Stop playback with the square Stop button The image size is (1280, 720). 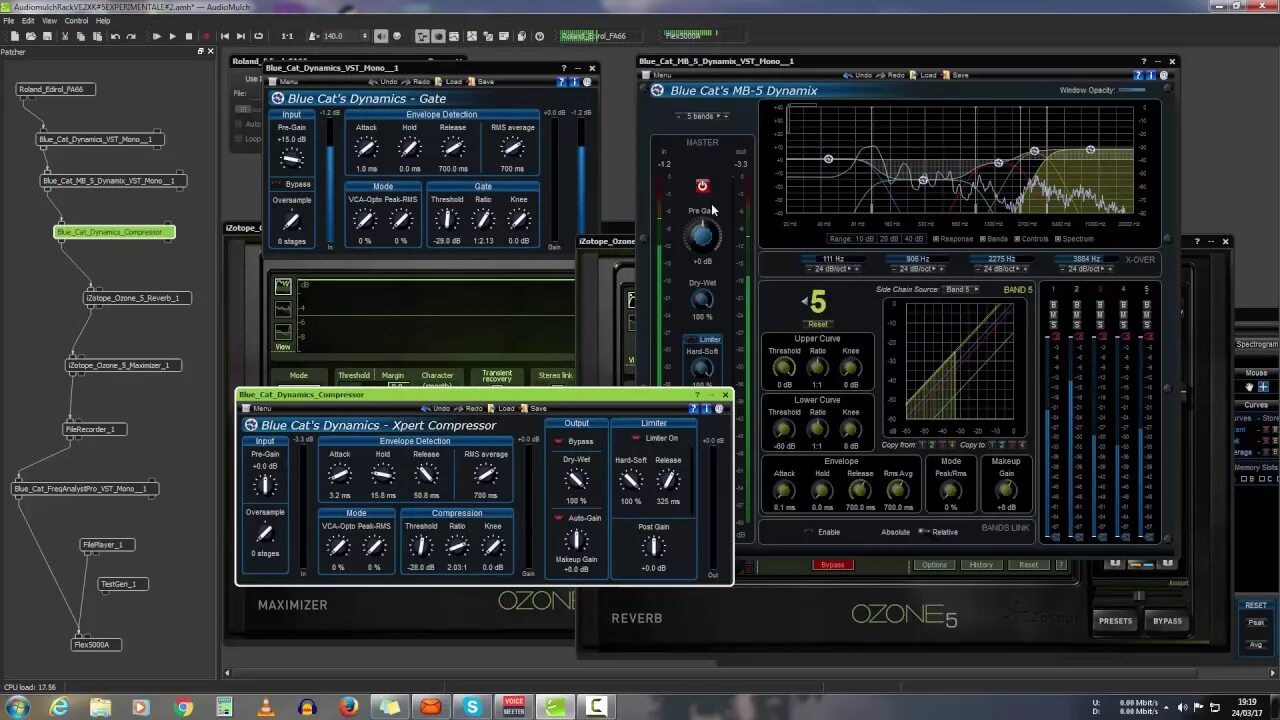[x=189, y=36]
